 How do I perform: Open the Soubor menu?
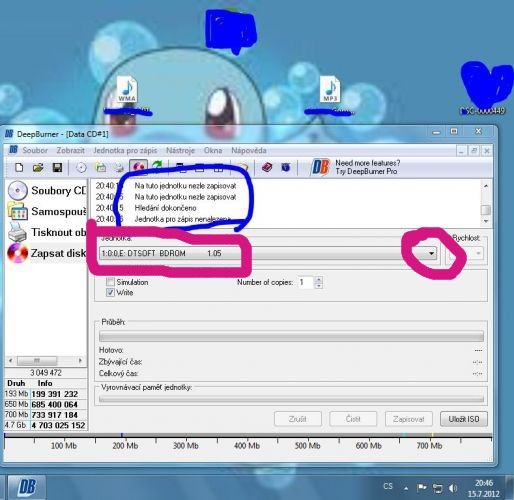[x=35, y=150]
